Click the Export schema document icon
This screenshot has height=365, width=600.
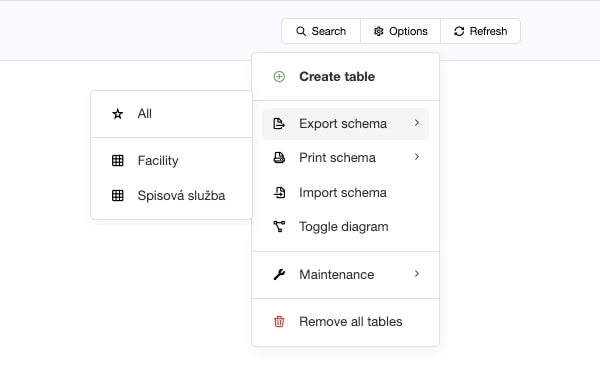[x=279, y=124]
